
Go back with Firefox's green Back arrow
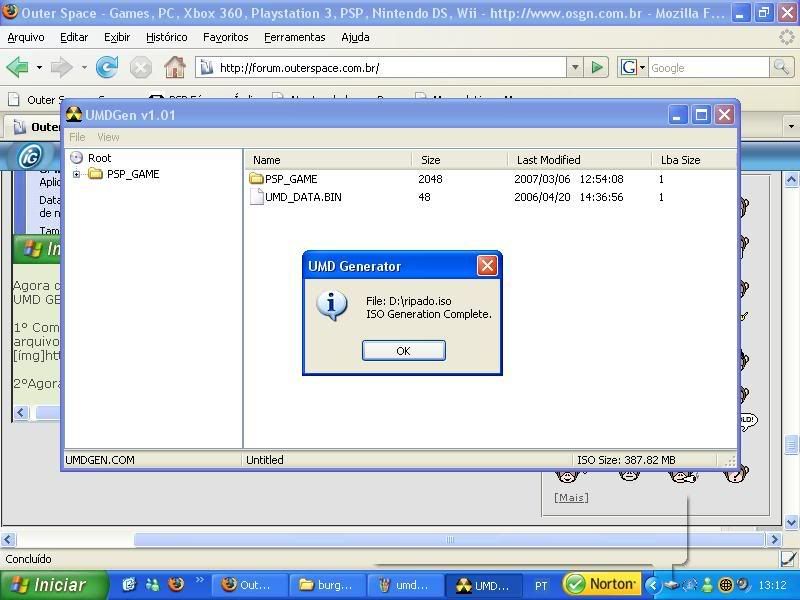click(x=18, y=67)
